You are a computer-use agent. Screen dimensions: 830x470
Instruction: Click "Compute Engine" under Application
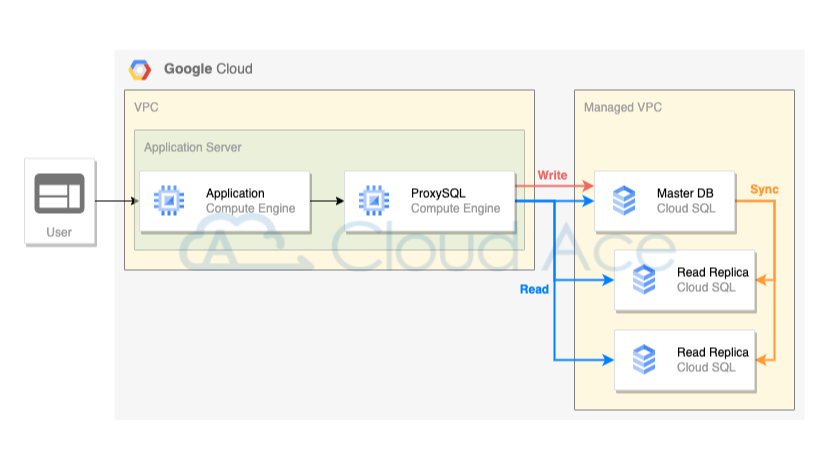[250, 209]
